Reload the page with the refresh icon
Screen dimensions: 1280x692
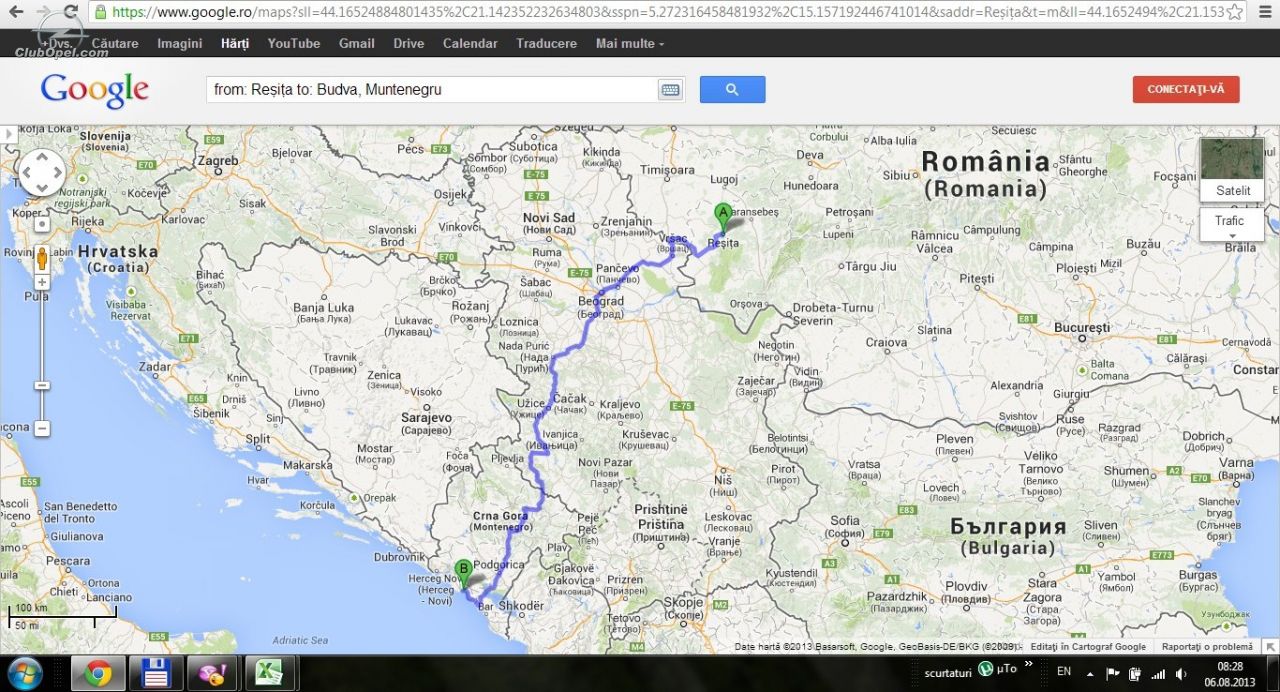pyautogui.click(x=70, y=11)
